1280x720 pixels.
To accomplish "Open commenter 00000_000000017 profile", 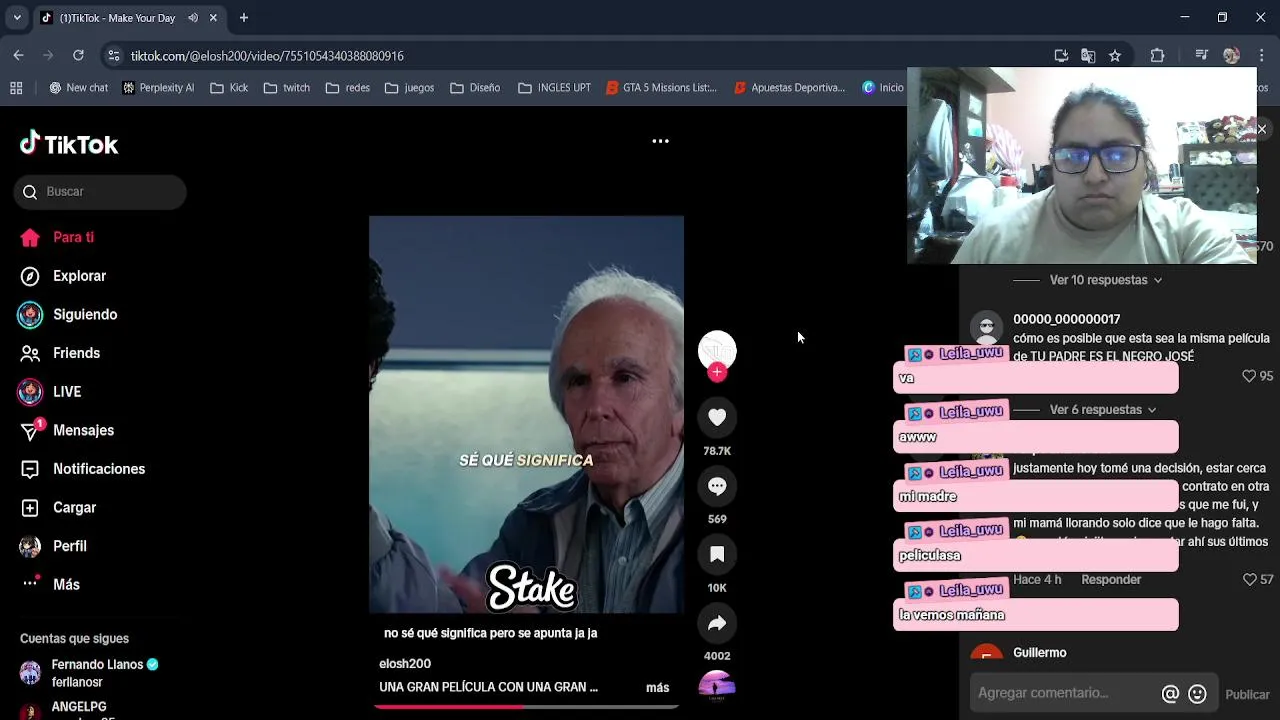I will click(x=1066, y=319).
